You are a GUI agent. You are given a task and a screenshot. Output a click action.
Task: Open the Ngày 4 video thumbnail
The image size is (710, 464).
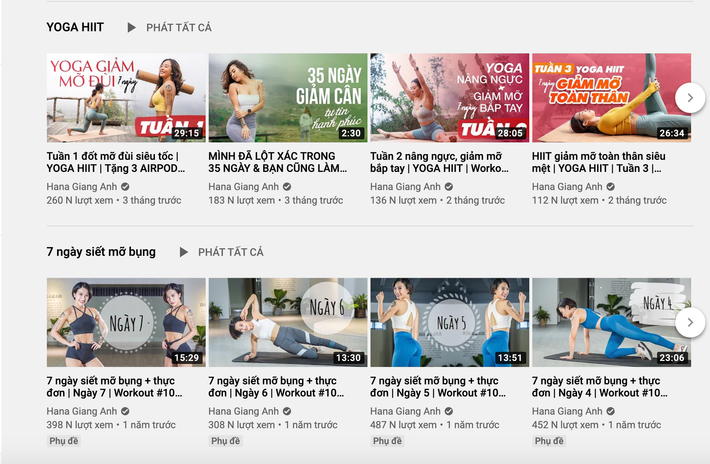pyautogui.click(x=611, y=322)
